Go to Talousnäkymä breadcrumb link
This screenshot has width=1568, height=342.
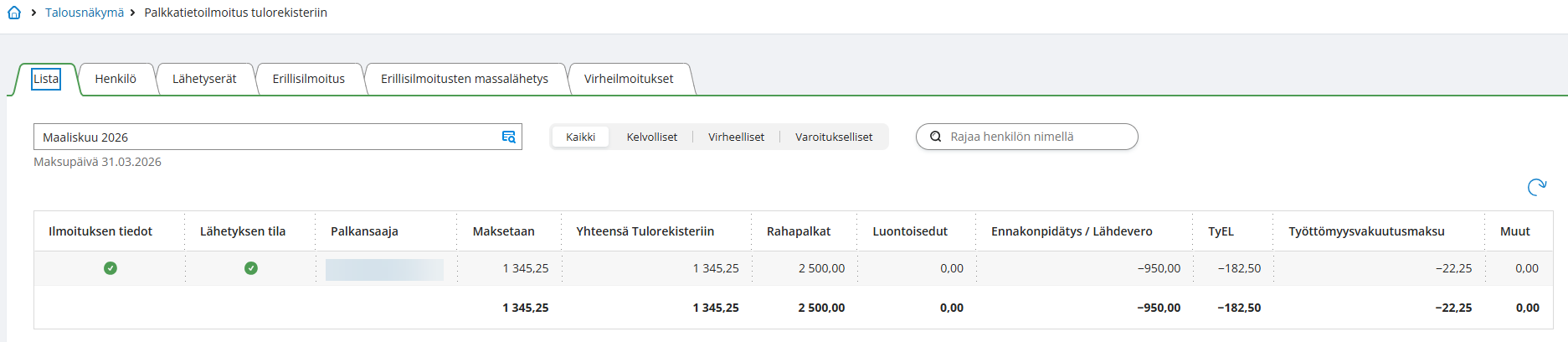pos(85,13)
